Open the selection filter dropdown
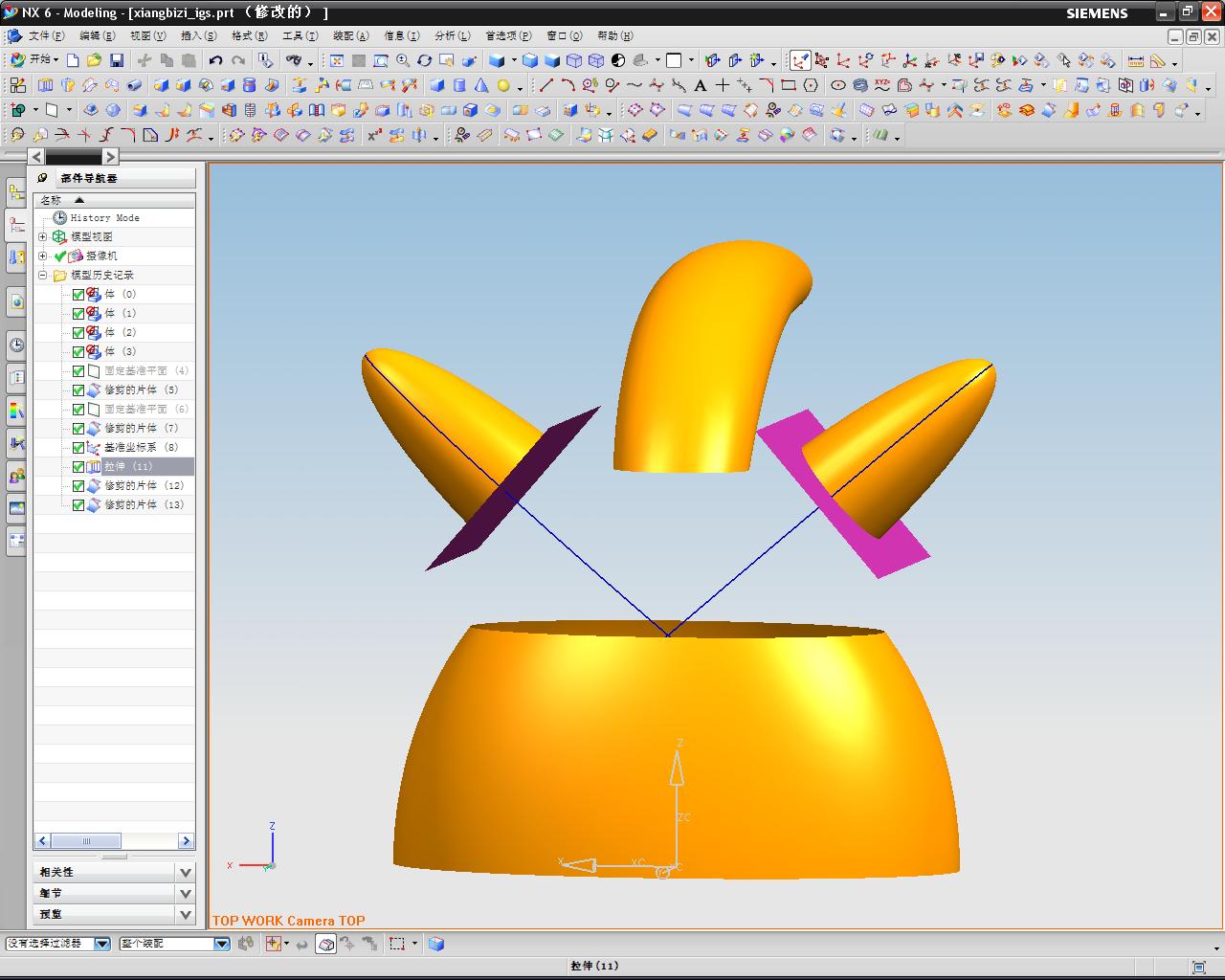Screen dimensions: 1225x980 (102, 944)
